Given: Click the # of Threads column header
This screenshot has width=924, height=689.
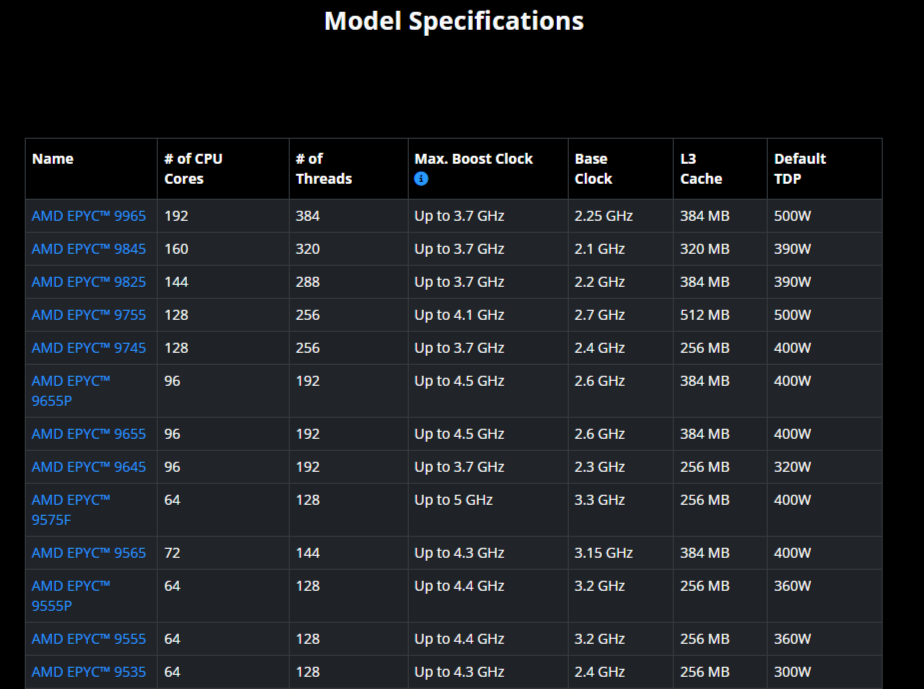Looking at the screenshot, I should (323, 169).
